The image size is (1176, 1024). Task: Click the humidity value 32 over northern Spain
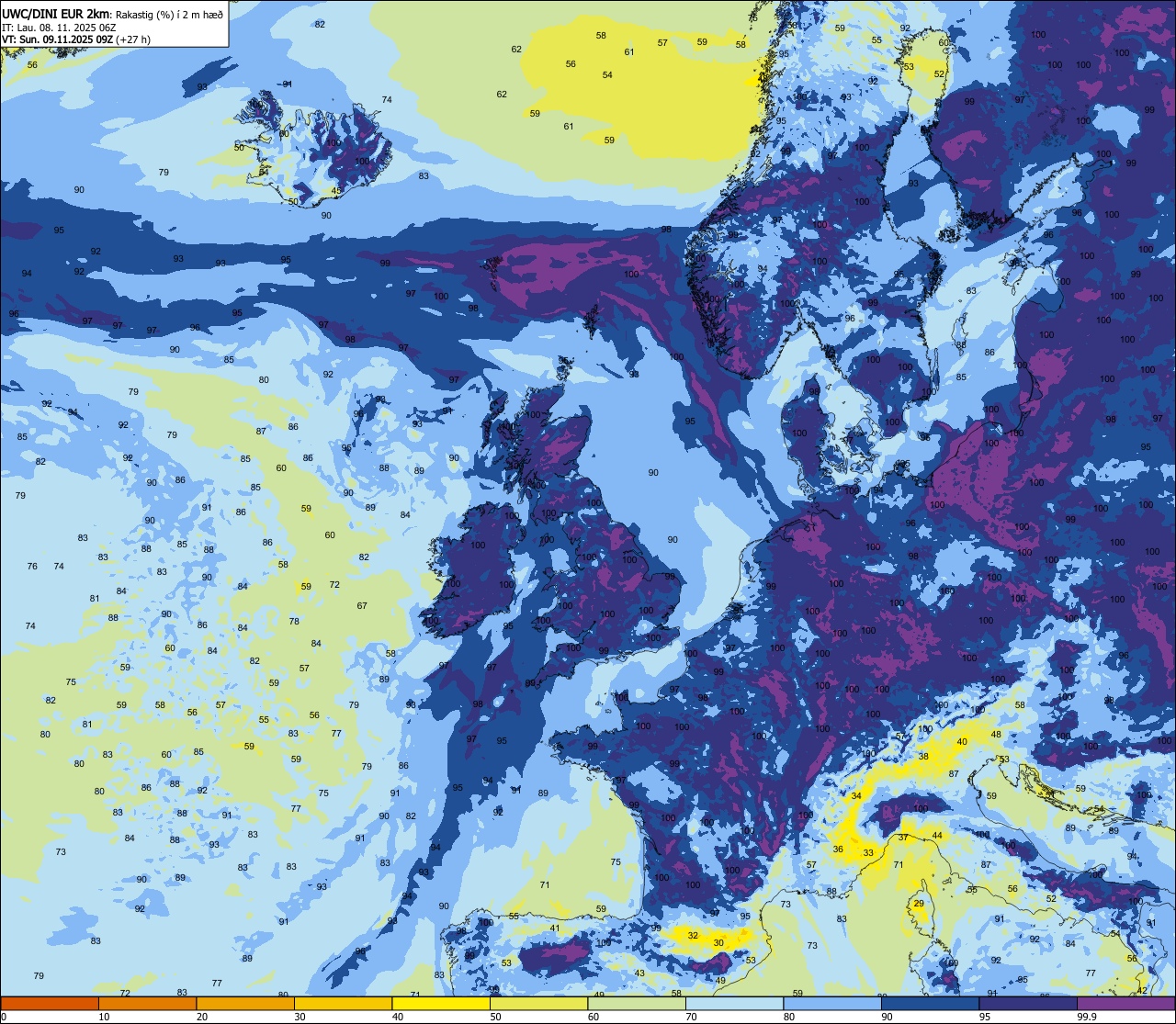(693, 936)
